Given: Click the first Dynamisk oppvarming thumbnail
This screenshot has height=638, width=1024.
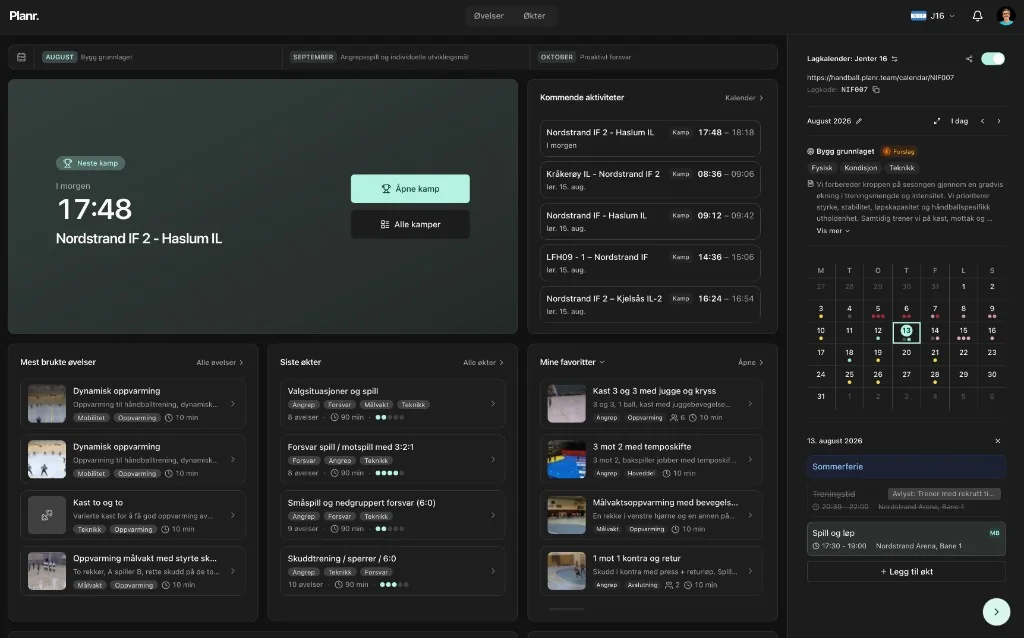Looking at the screenshot, I should [47, 404].
